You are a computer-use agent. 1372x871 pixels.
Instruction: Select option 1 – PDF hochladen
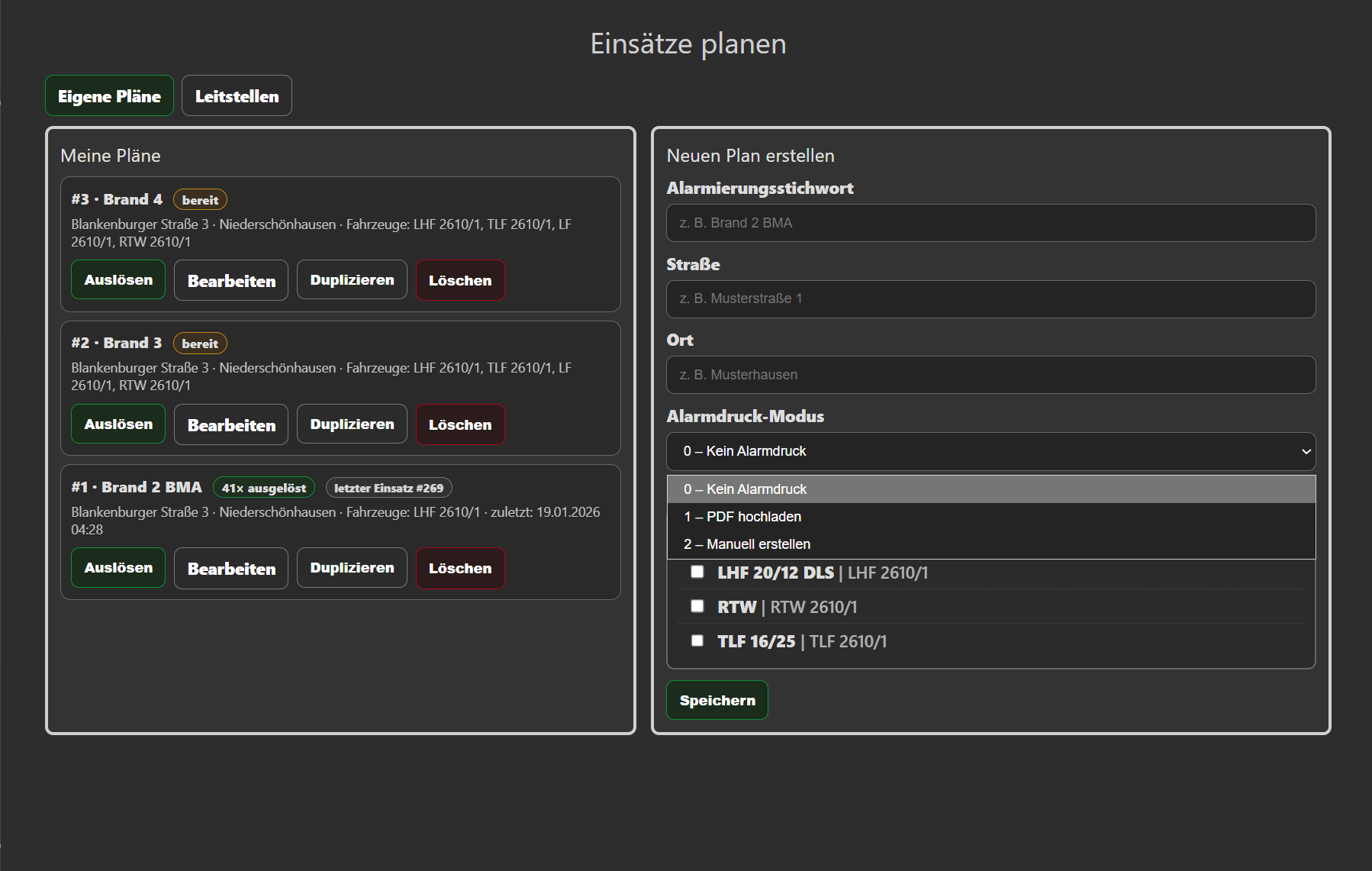990,517
